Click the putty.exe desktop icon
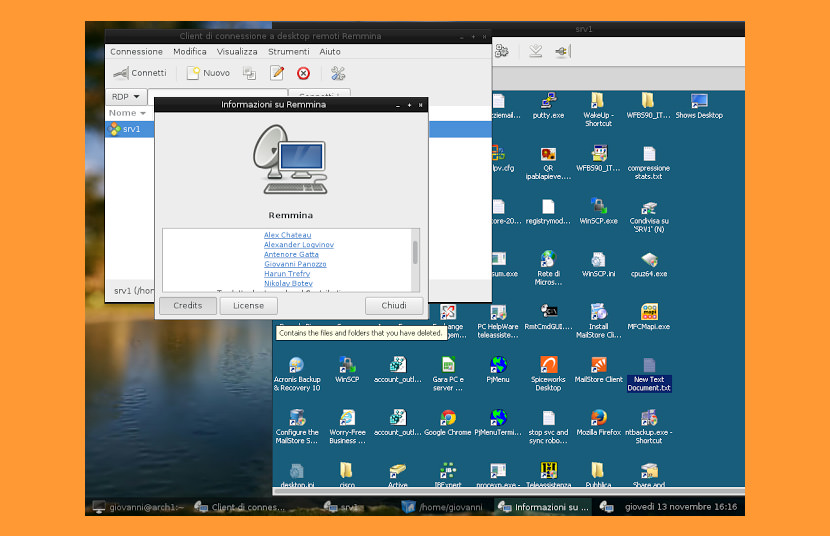The image size is (830, 536). tap(548, 105)
